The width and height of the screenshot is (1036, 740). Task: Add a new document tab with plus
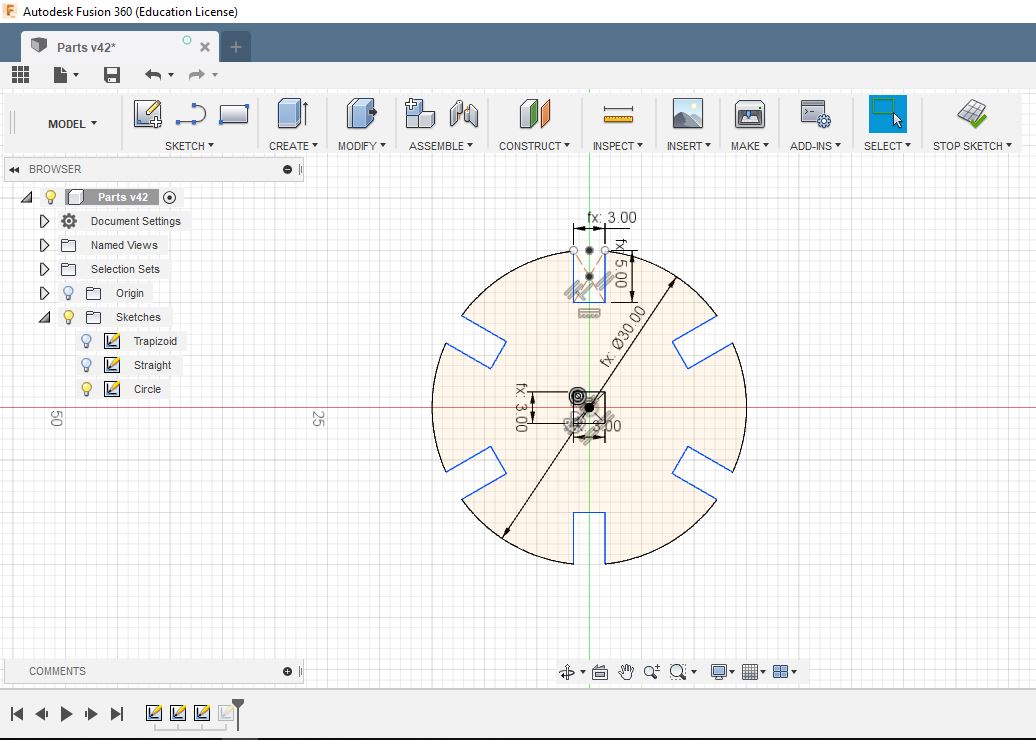(236, 47)
